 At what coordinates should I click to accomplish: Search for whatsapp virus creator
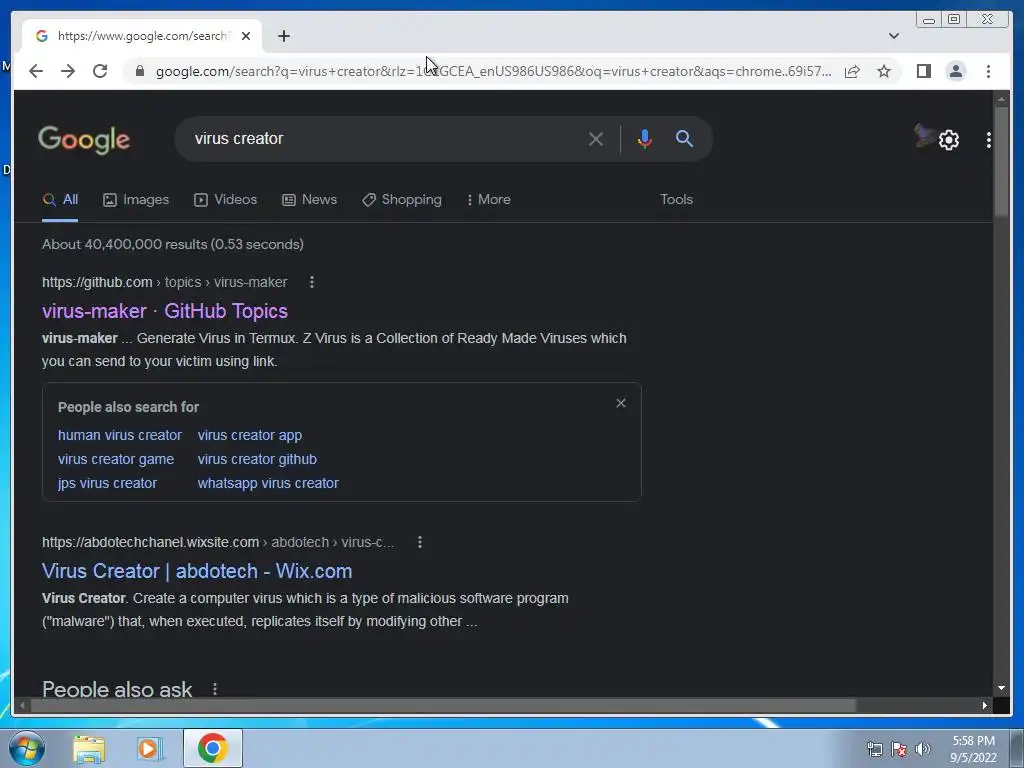268,483
